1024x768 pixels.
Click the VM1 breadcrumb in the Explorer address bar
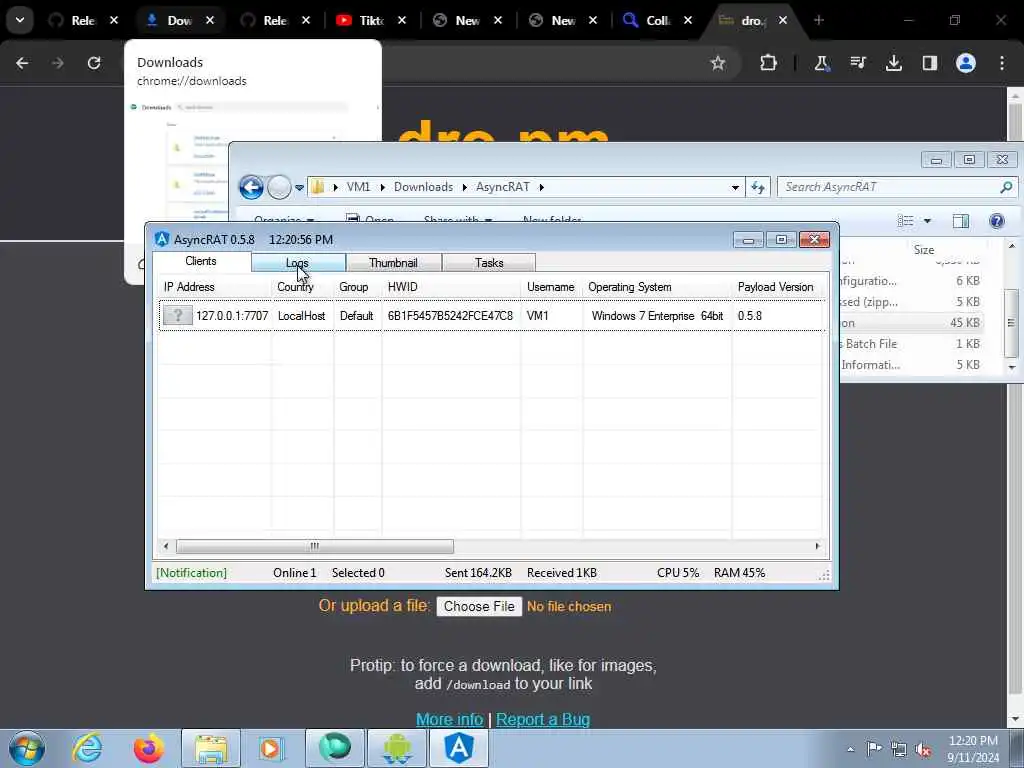(358, 187)
